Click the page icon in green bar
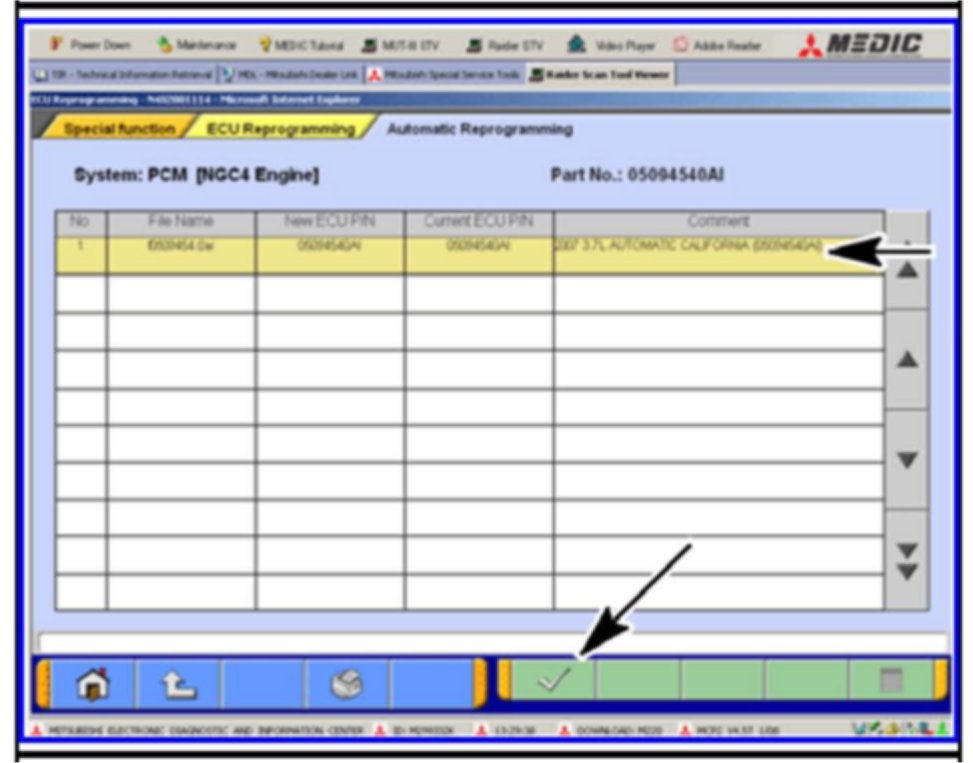Viewport: 973px width, 763px height. coord(888,682)
